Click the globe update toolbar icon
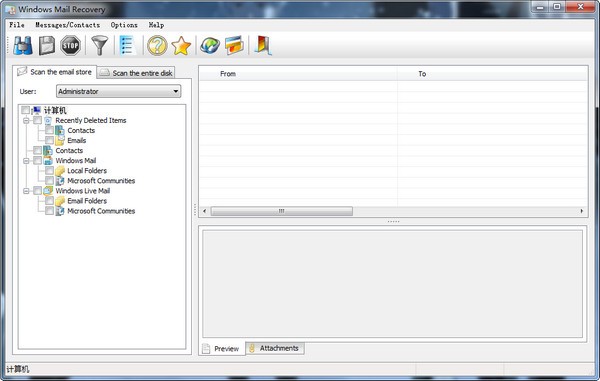 point(210,46)
